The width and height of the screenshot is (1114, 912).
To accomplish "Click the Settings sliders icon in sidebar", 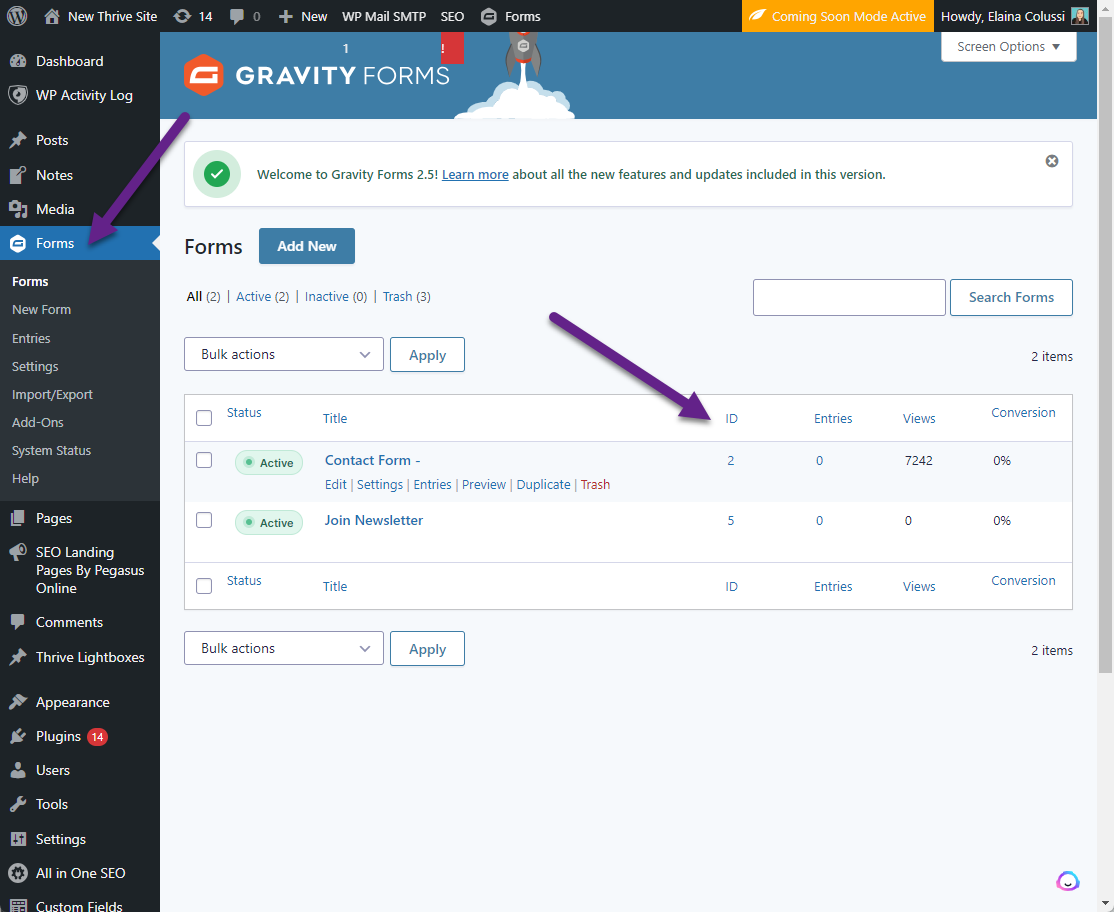I will [x=18, y=839].
